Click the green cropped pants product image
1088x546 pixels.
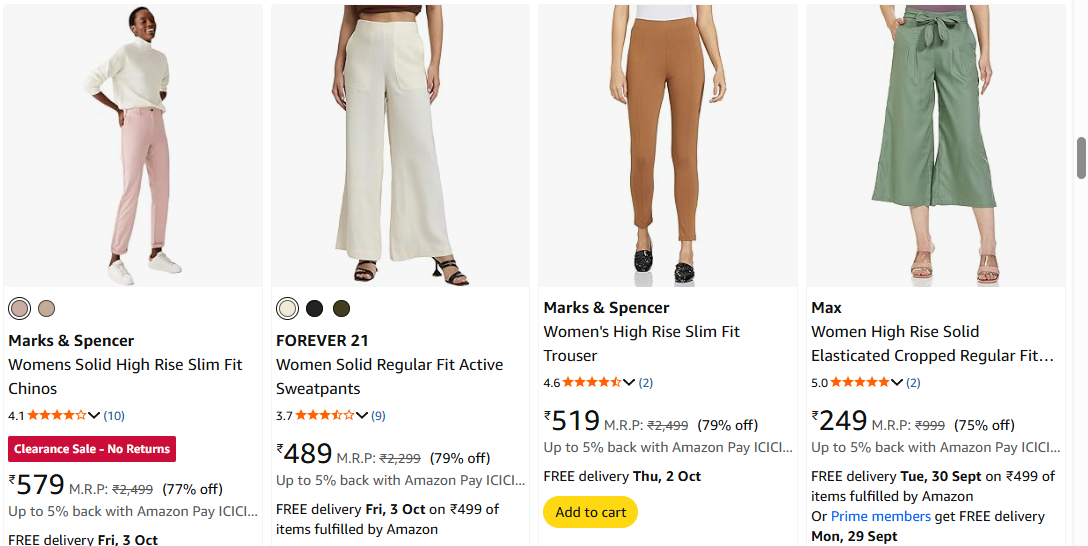[x=935, y=145]
